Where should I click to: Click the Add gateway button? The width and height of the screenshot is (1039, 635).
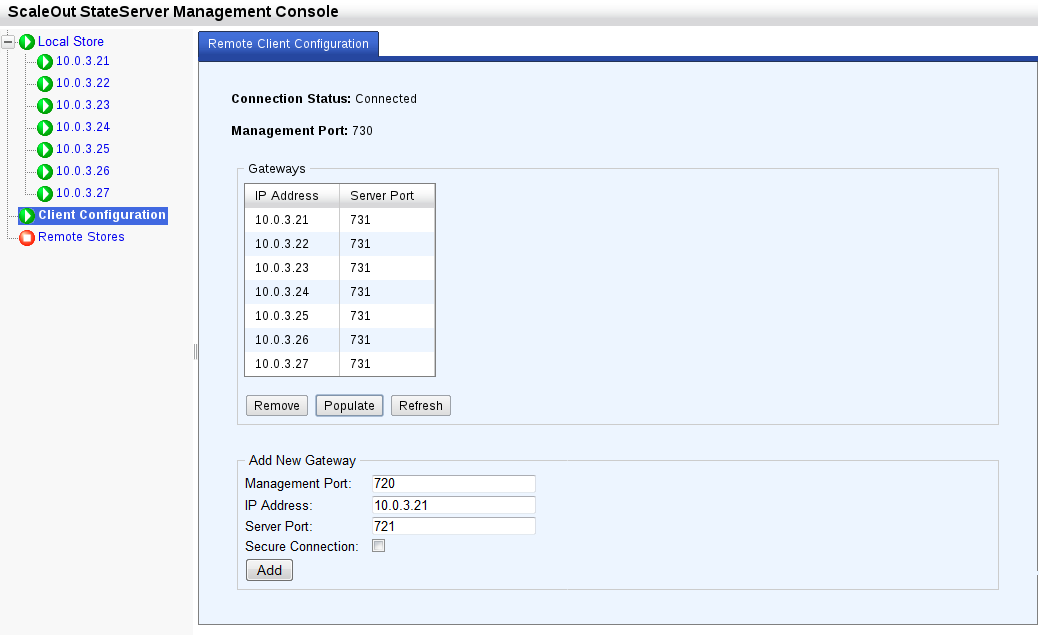click(269, 570)
